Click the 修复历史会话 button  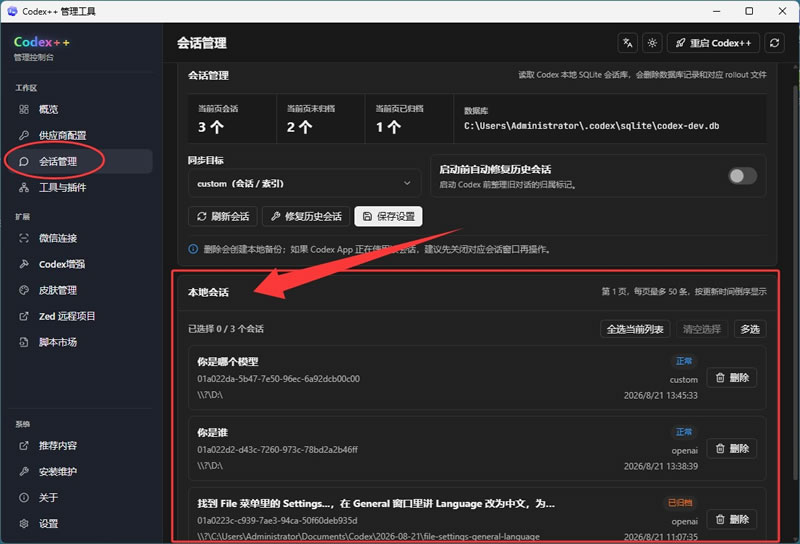tap(306, 216)
